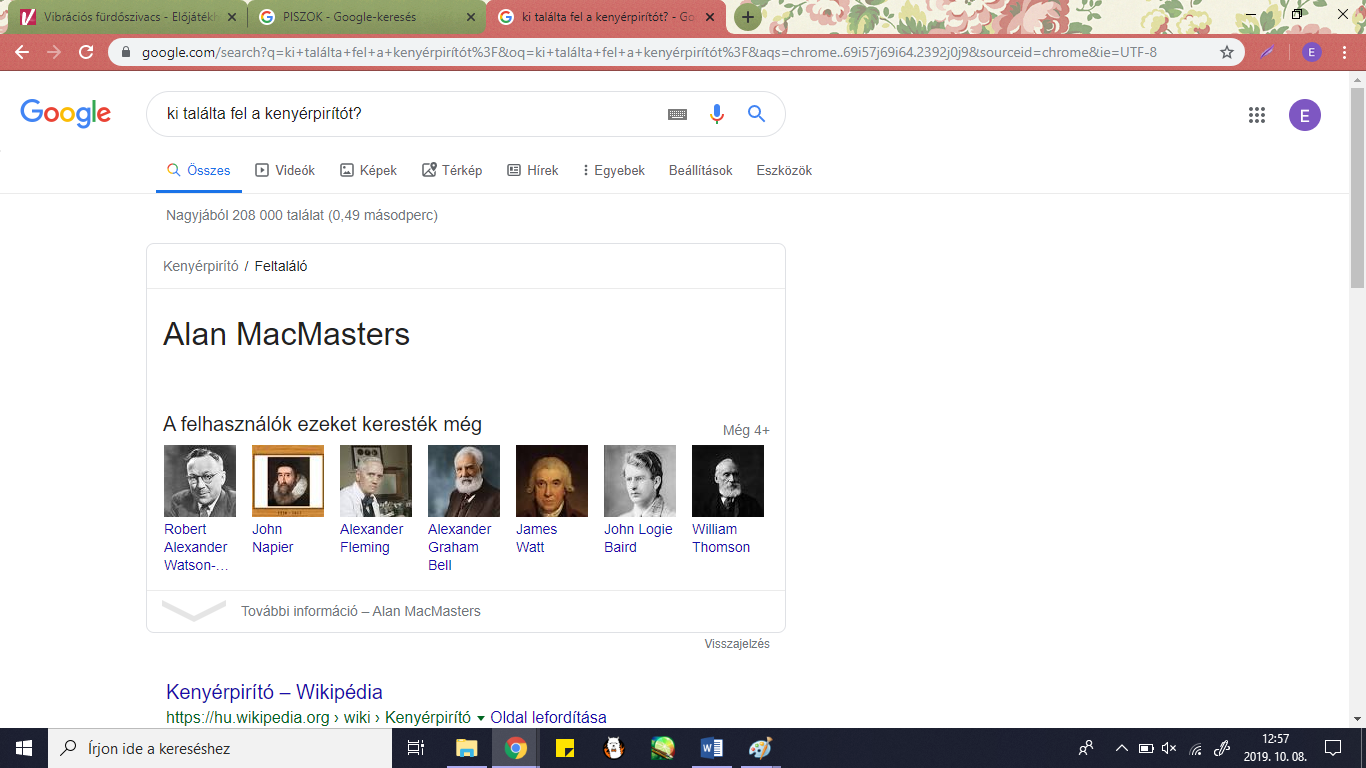View site security lock information
The width and height of the screenshot is (1366, 768).
coord(126,52)
